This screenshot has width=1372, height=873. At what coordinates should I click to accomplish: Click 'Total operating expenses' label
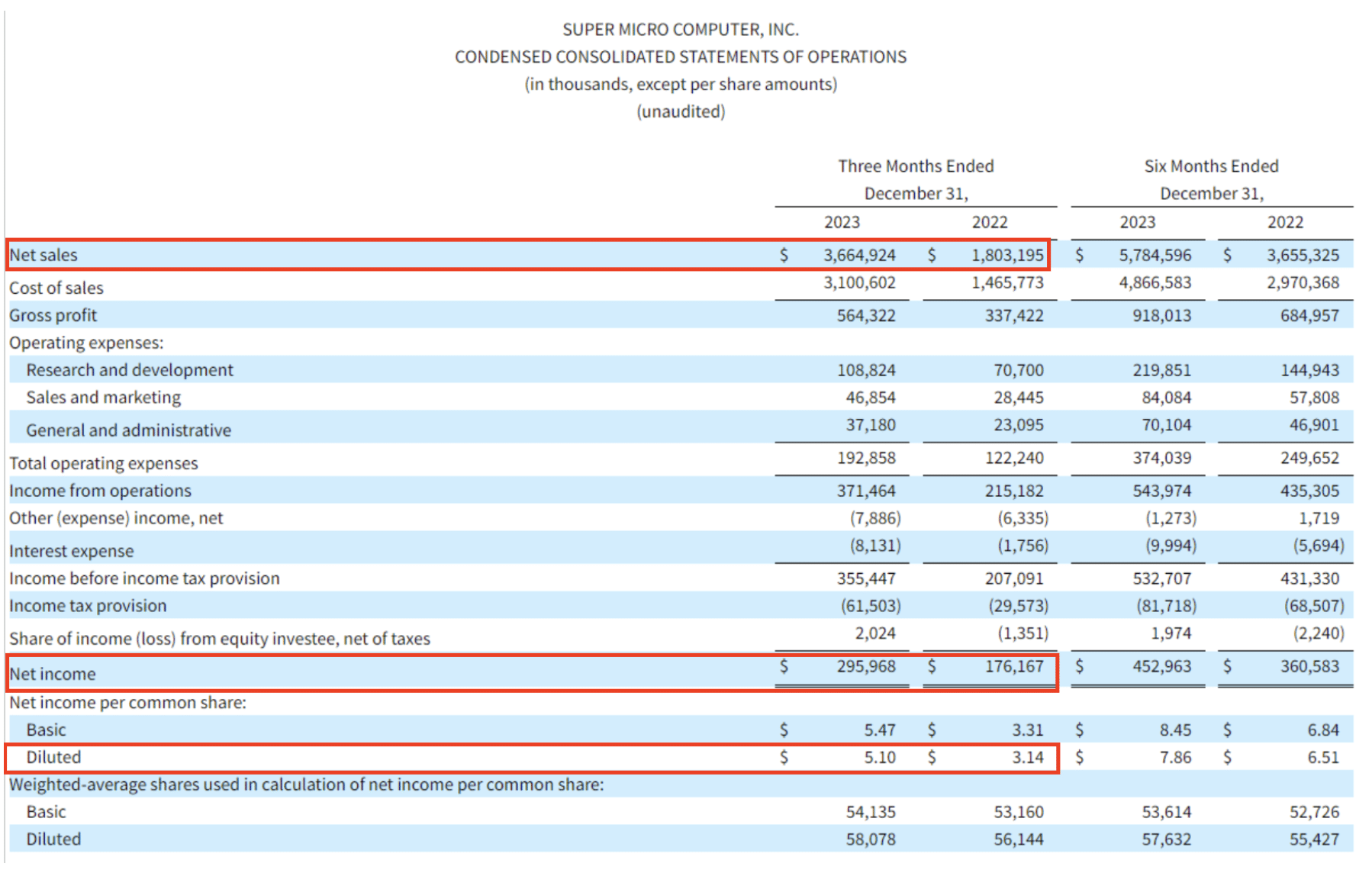tap(104, 463)
